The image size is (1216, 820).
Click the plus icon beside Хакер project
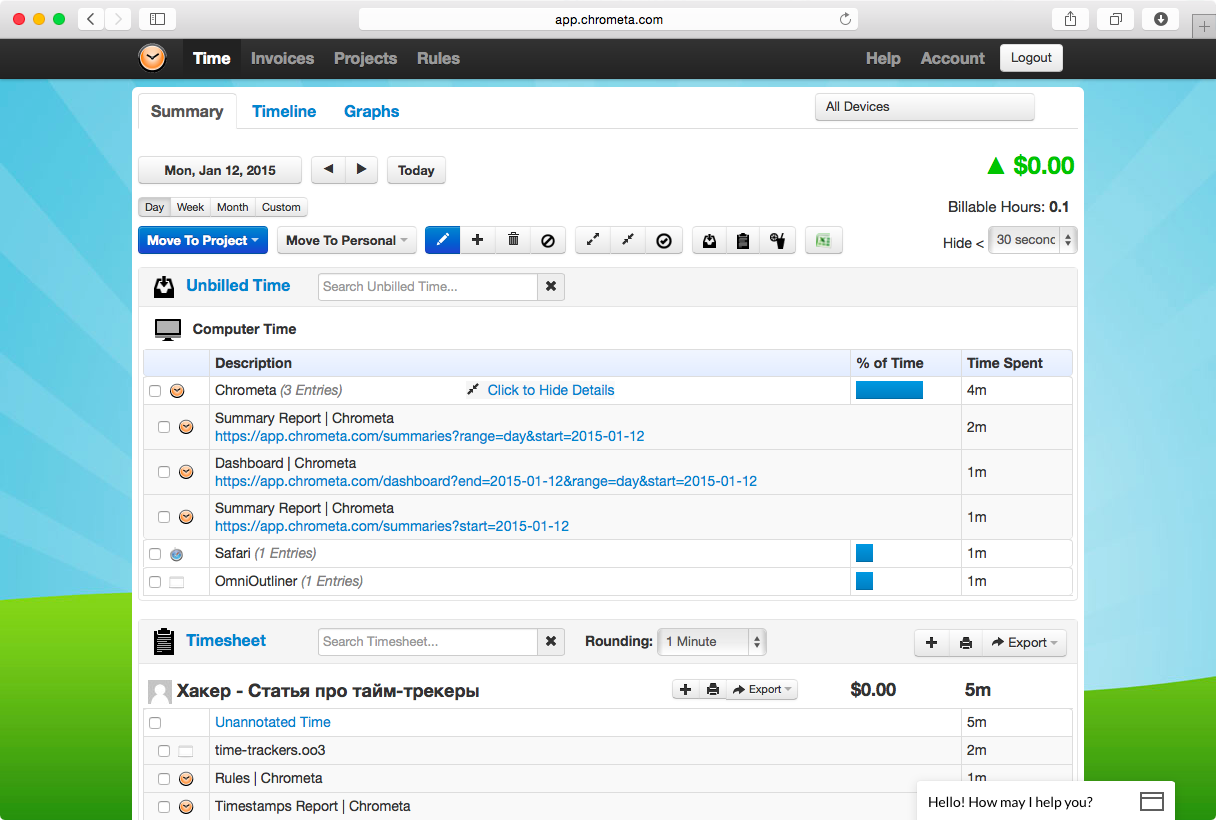pos(685,689)
